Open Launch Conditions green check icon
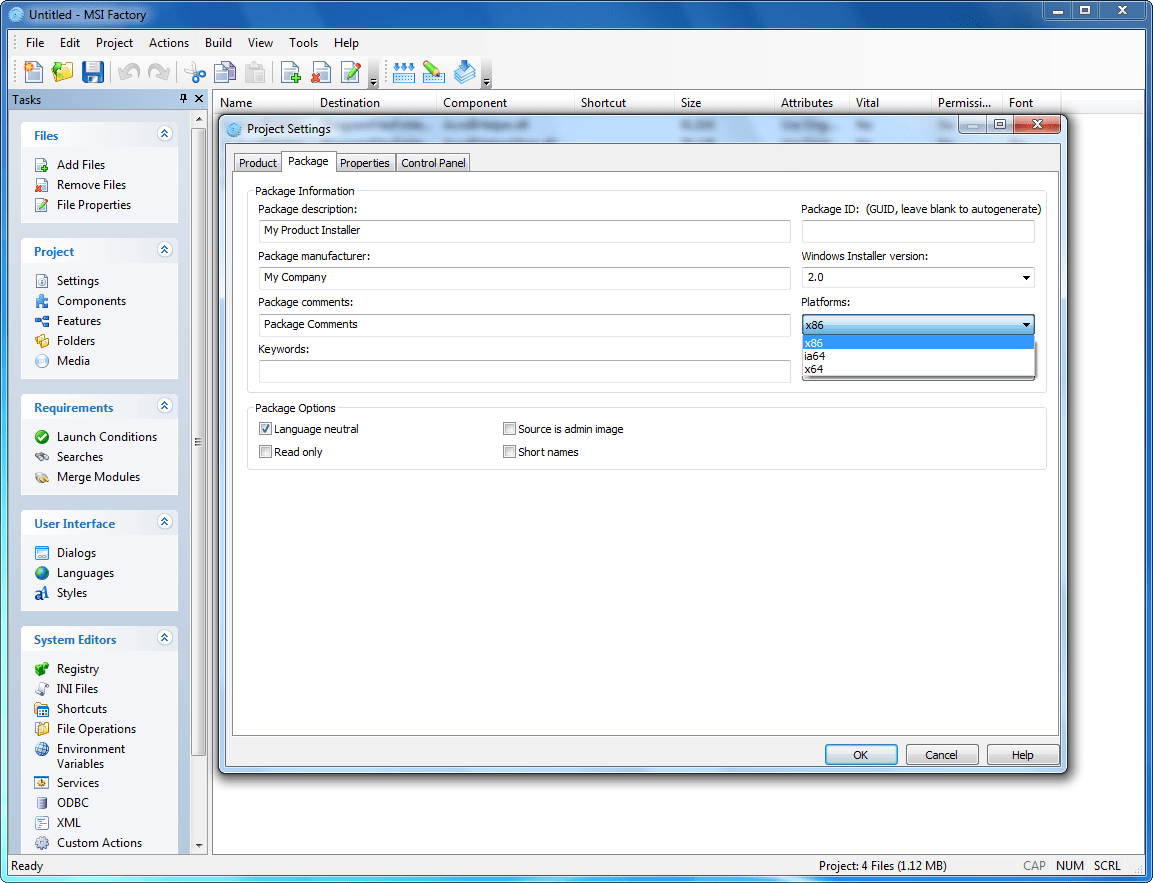 pyautogui.click(x=42, y=437)
